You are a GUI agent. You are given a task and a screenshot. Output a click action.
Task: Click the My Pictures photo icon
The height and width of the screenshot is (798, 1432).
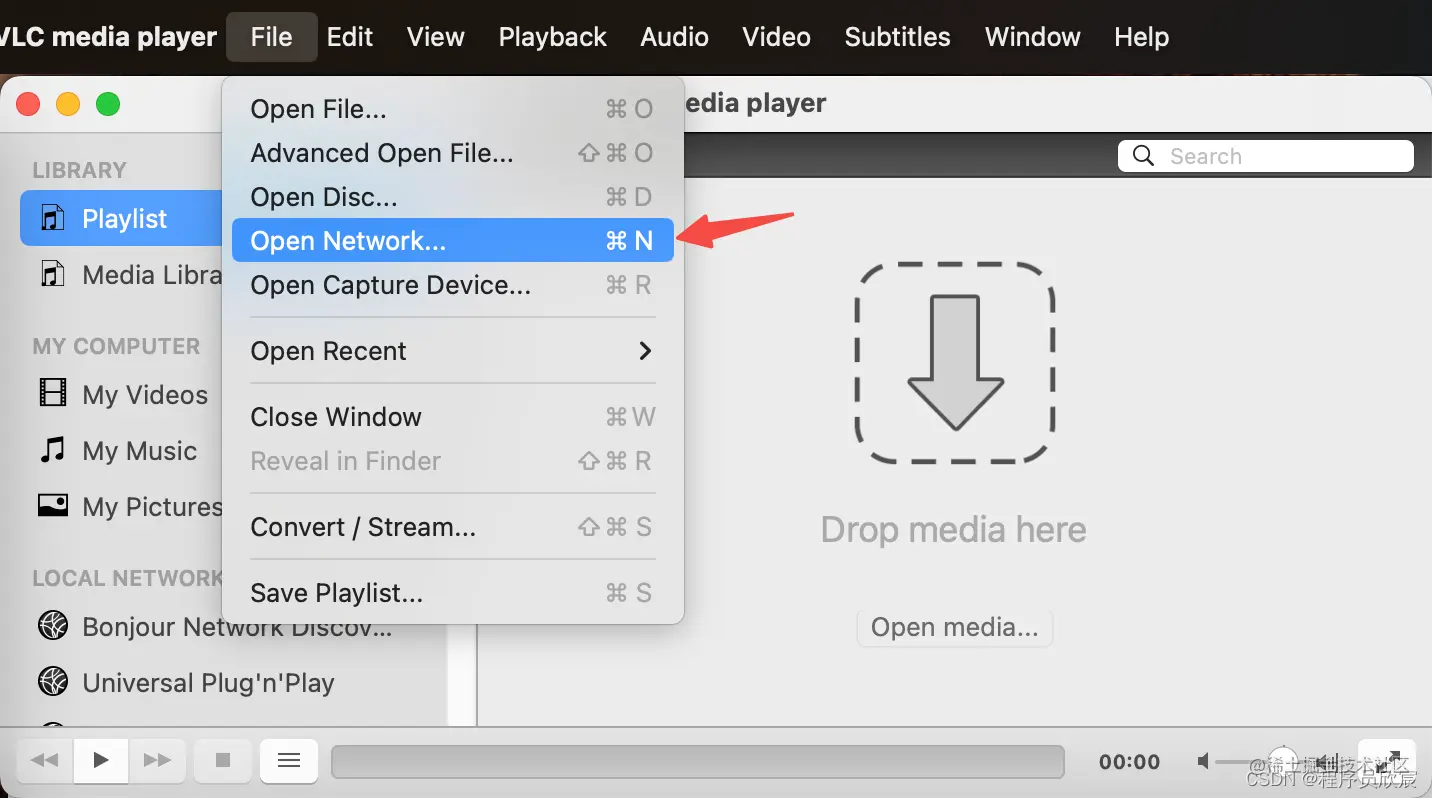tap(52, 505)
